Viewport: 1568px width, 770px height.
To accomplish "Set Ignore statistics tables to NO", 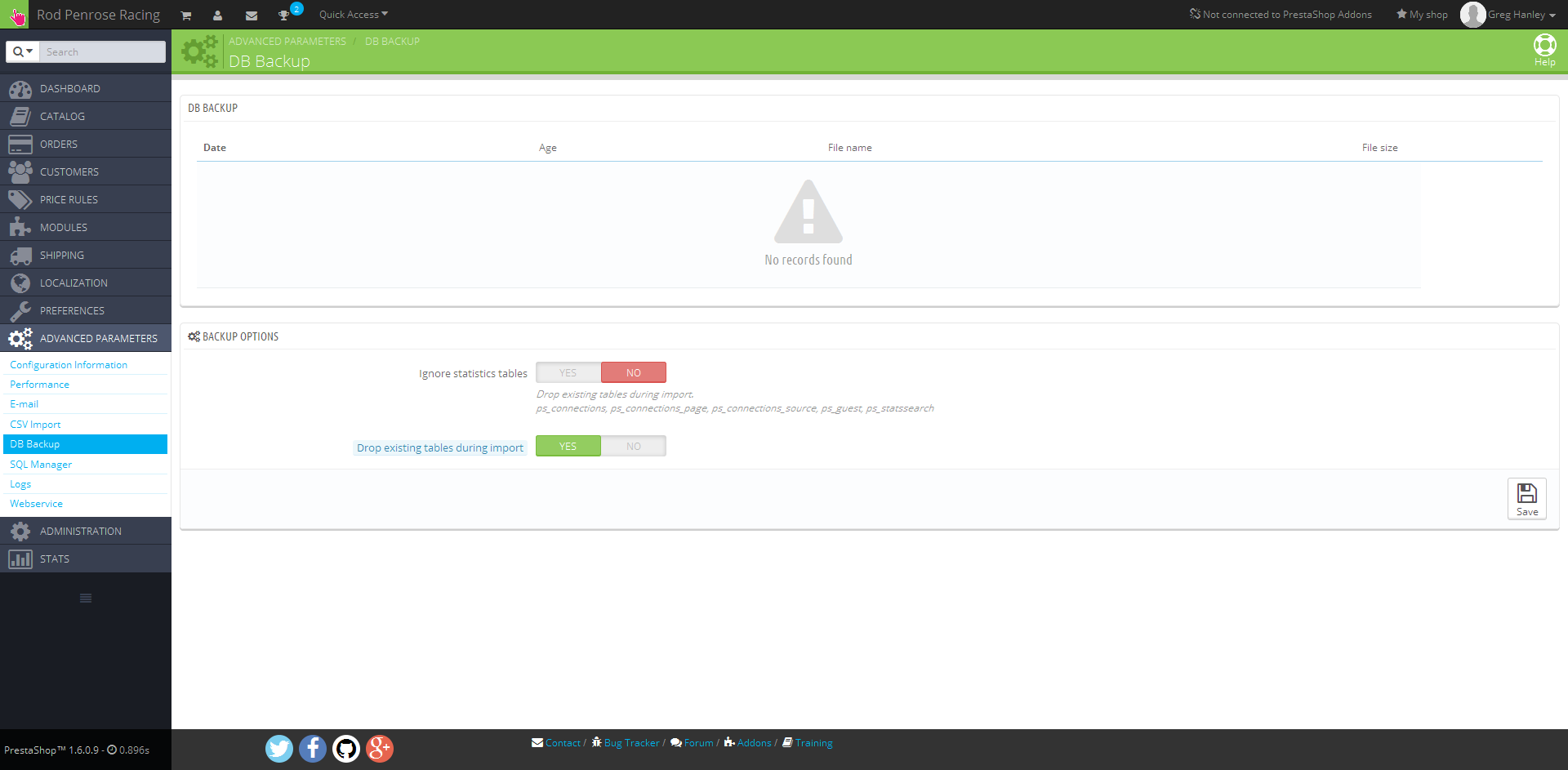I will pos(634,372).
